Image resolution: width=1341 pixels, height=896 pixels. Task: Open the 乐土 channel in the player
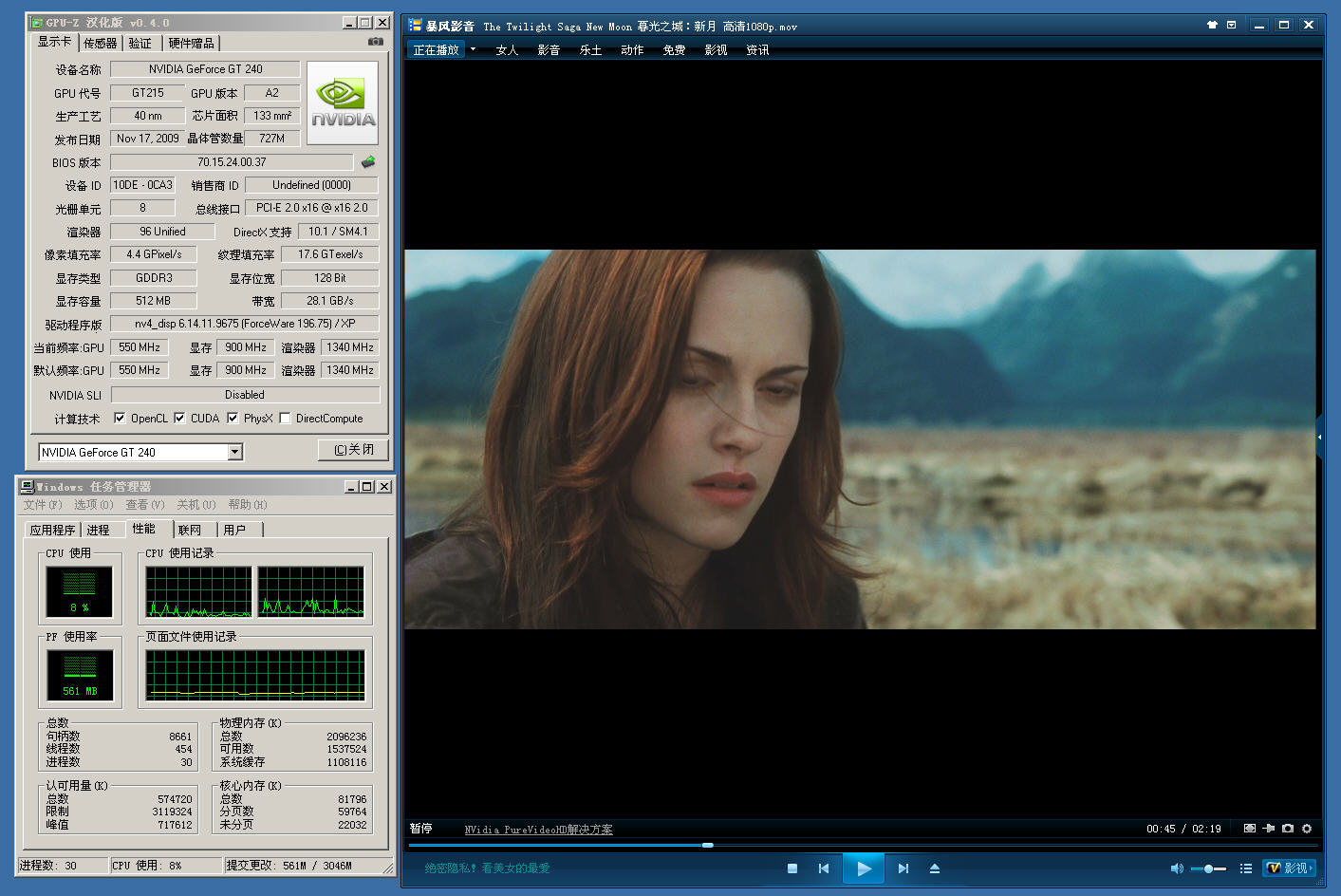590,50
